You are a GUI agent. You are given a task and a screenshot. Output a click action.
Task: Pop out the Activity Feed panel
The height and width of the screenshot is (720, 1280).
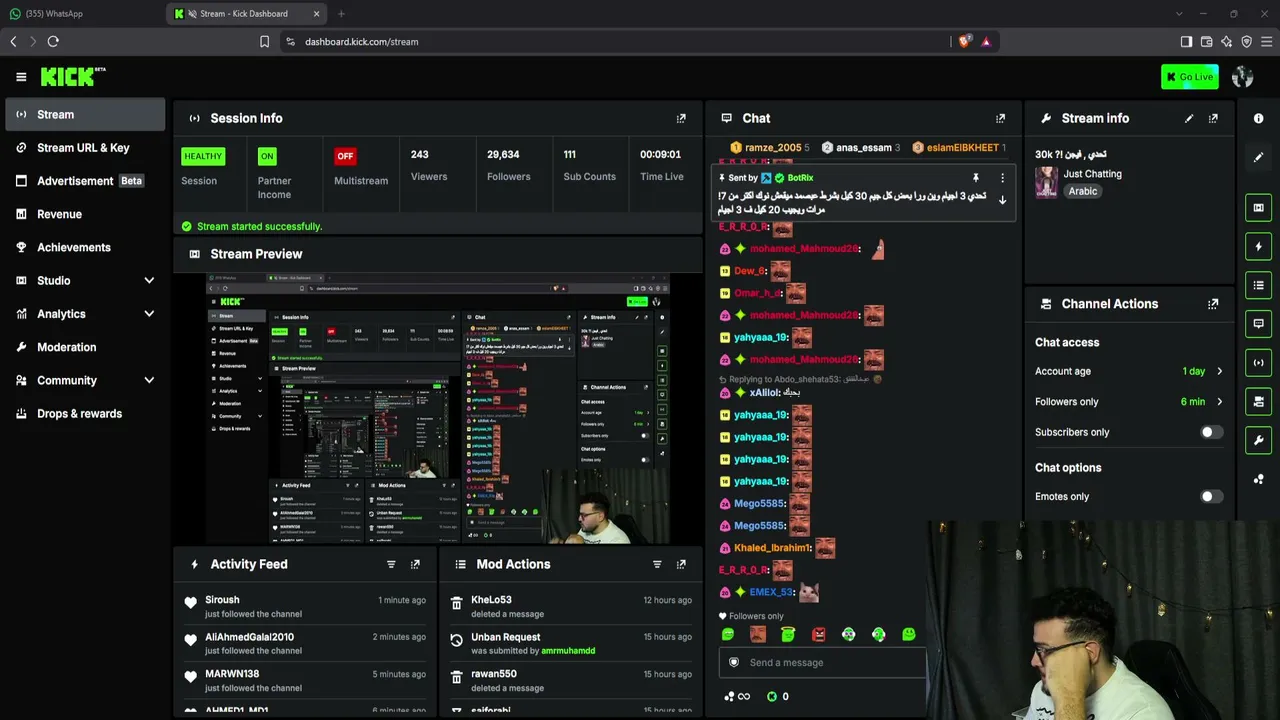pyautogui.click(x=415, y=564)
